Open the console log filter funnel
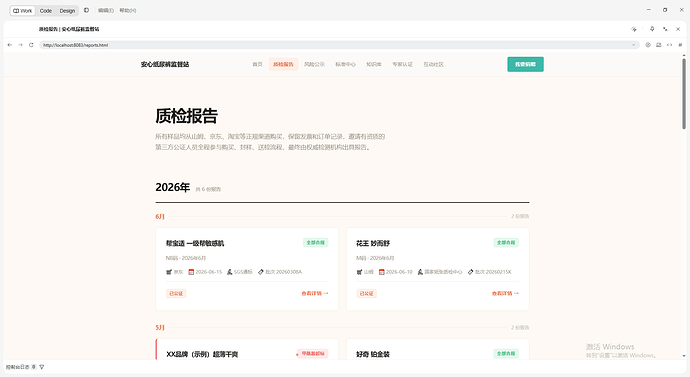Screen dimensions: 690x377 click(x=42, y=367)
